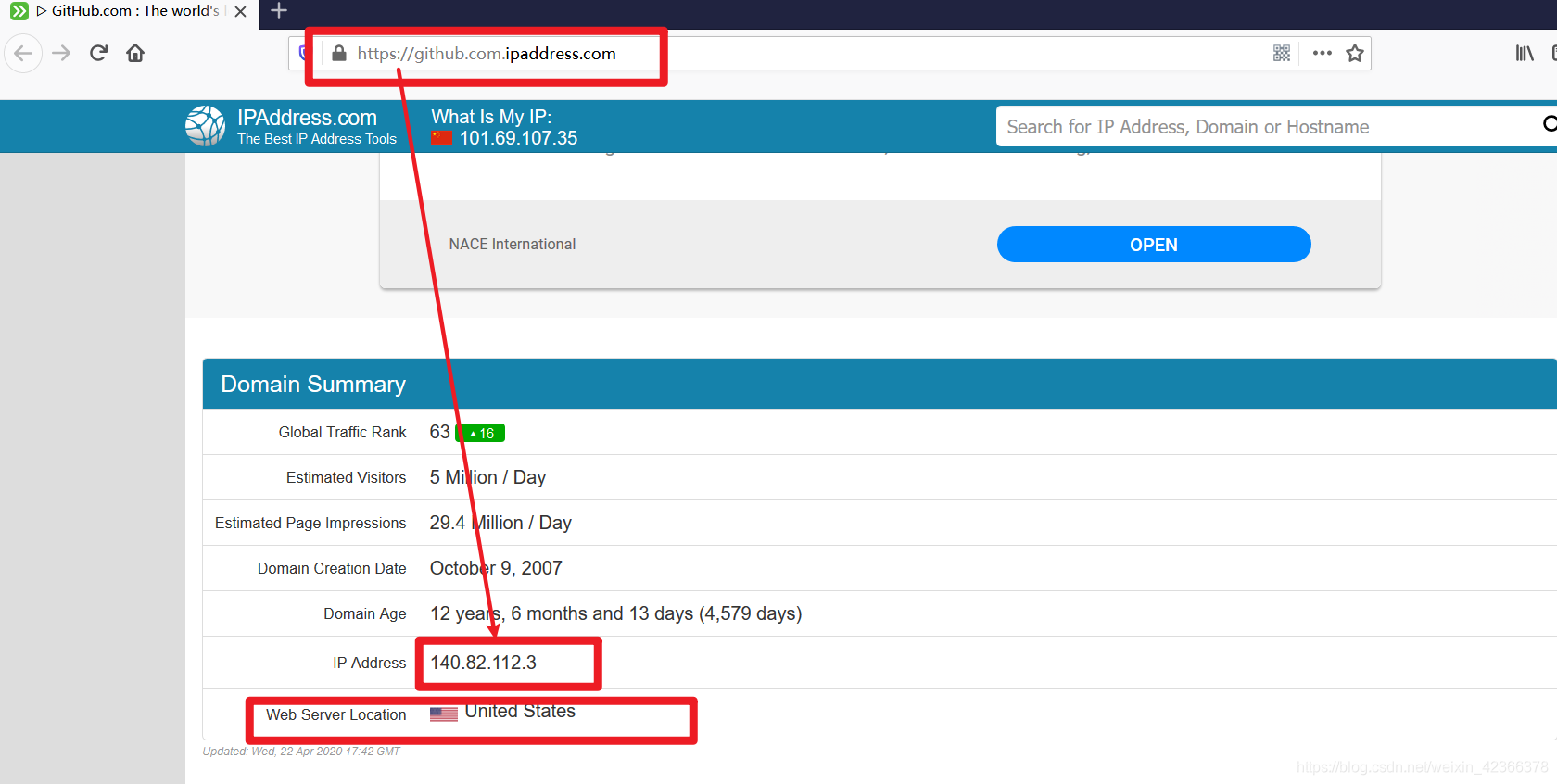The height and width of the screenshot is (784, 1557).
Task: Open the page actions three-dot menu
Action: [x=1323, y=54]
